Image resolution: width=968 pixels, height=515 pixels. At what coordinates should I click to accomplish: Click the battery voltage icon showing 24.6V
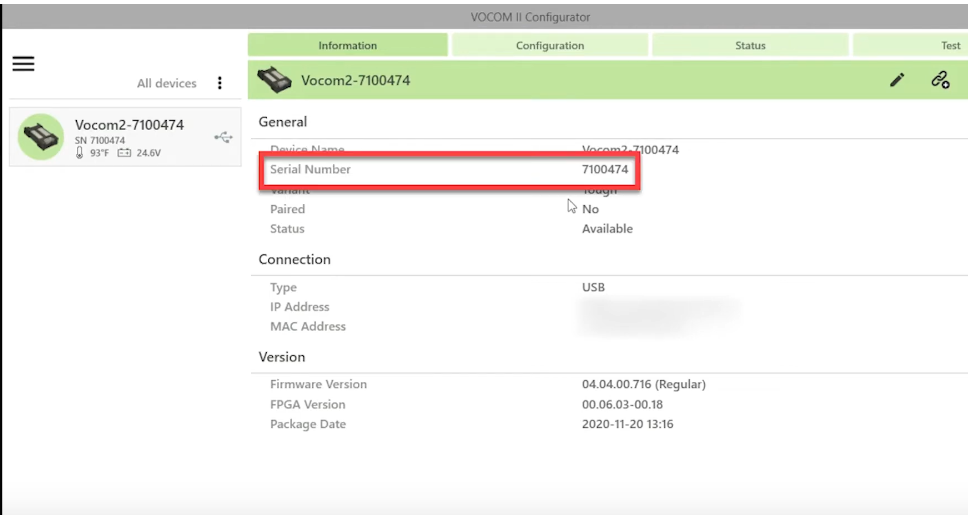(x=124, y=153)
